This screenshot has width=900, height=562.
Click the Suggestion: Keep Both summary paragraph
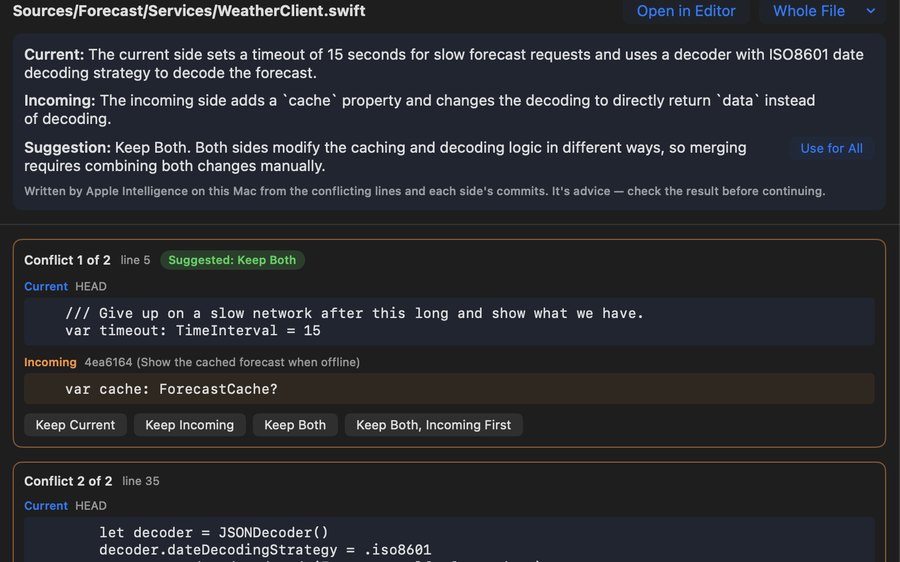coord(385,157)
